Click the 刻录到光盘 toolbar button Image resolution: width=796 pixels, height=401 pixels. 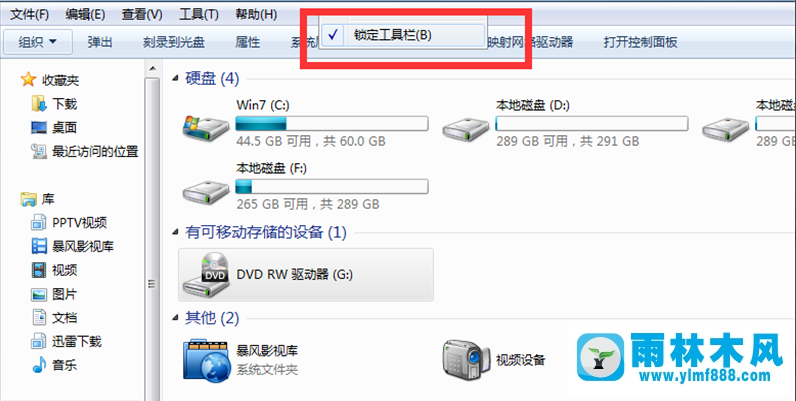[174, 42]
